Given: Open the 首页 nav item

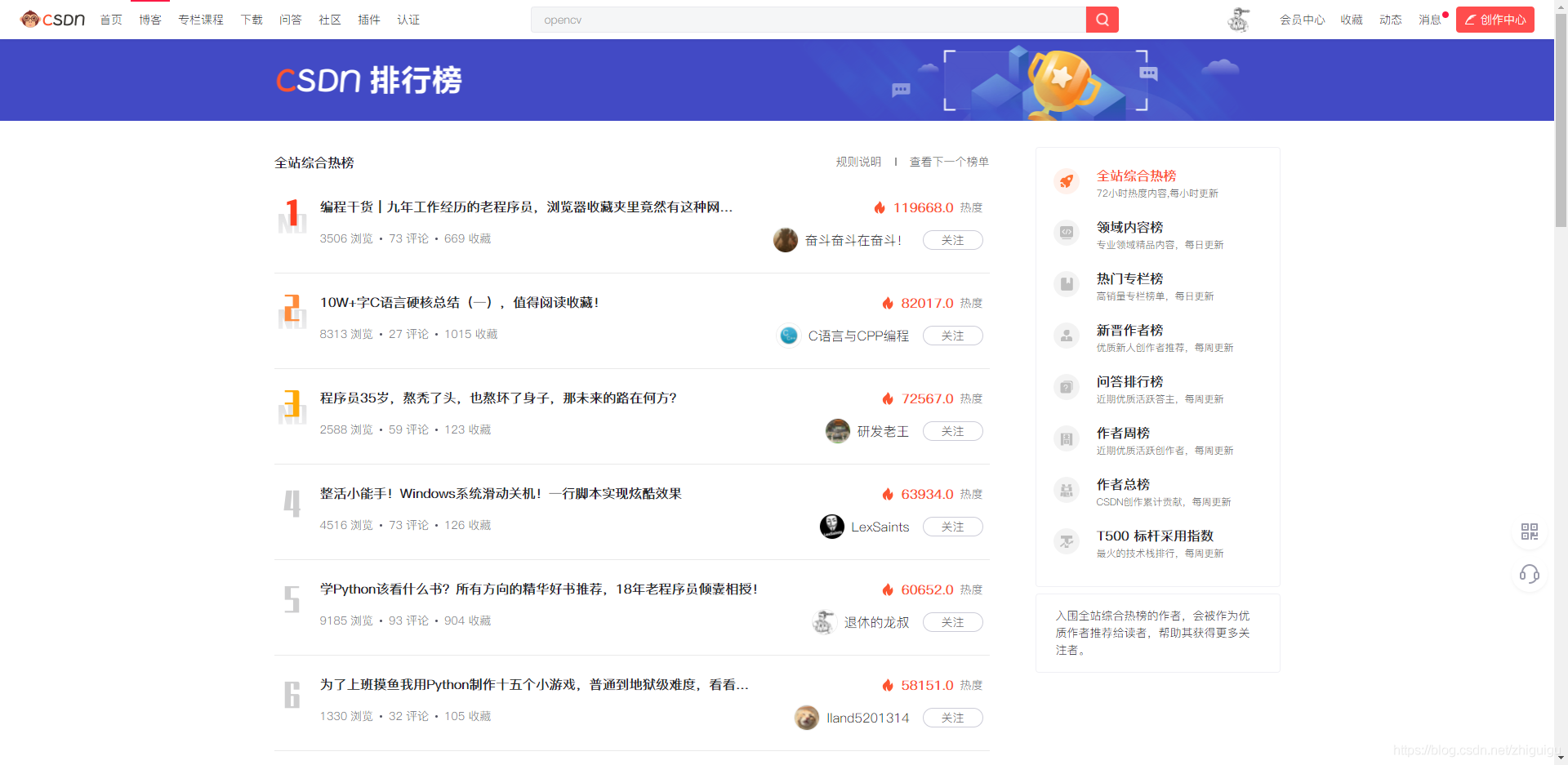Looking at the screenshot, I should 111,20.
